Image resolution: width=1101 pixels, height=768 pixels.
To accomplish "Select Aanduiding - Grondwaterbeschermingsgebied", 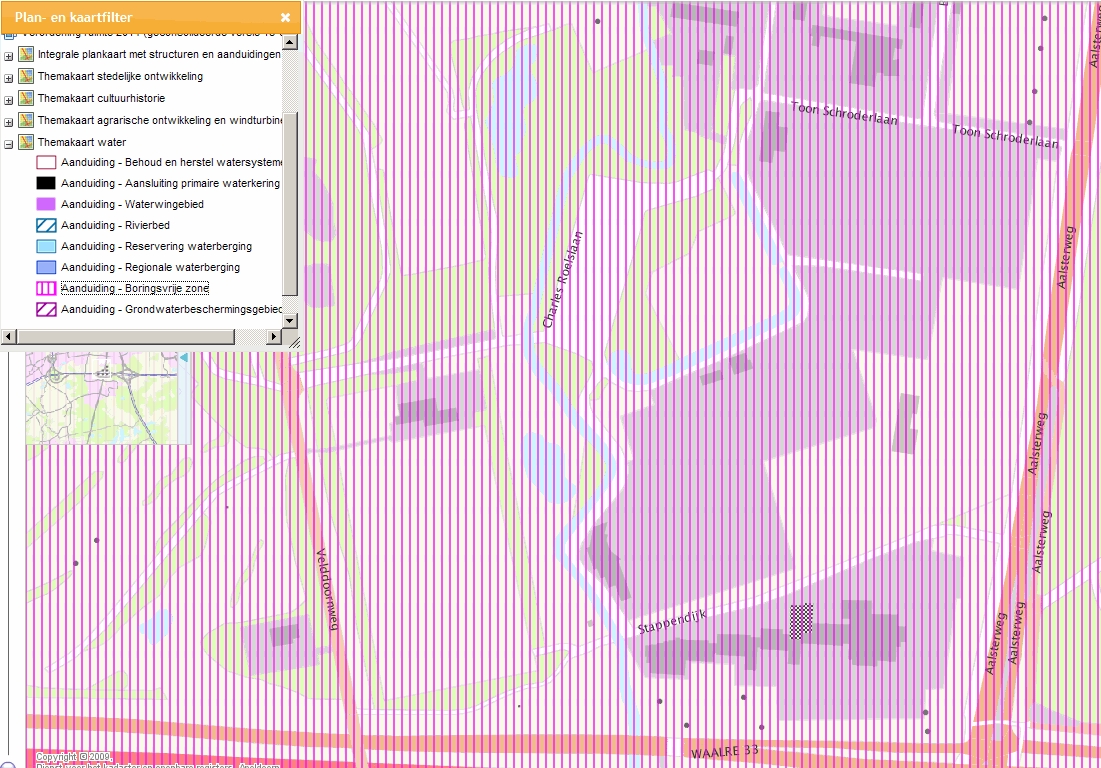I will (171, 310).
